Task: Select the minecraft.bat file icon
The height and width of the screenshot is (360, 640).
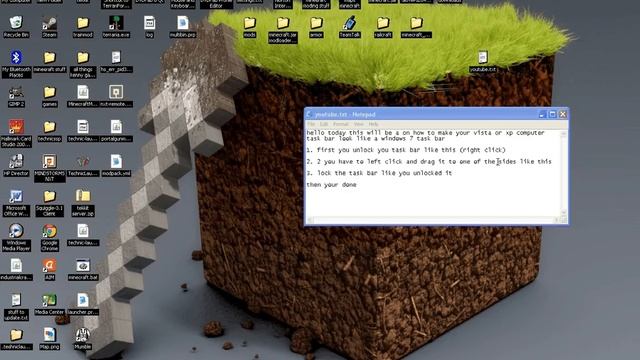Action: pos(83,269)
